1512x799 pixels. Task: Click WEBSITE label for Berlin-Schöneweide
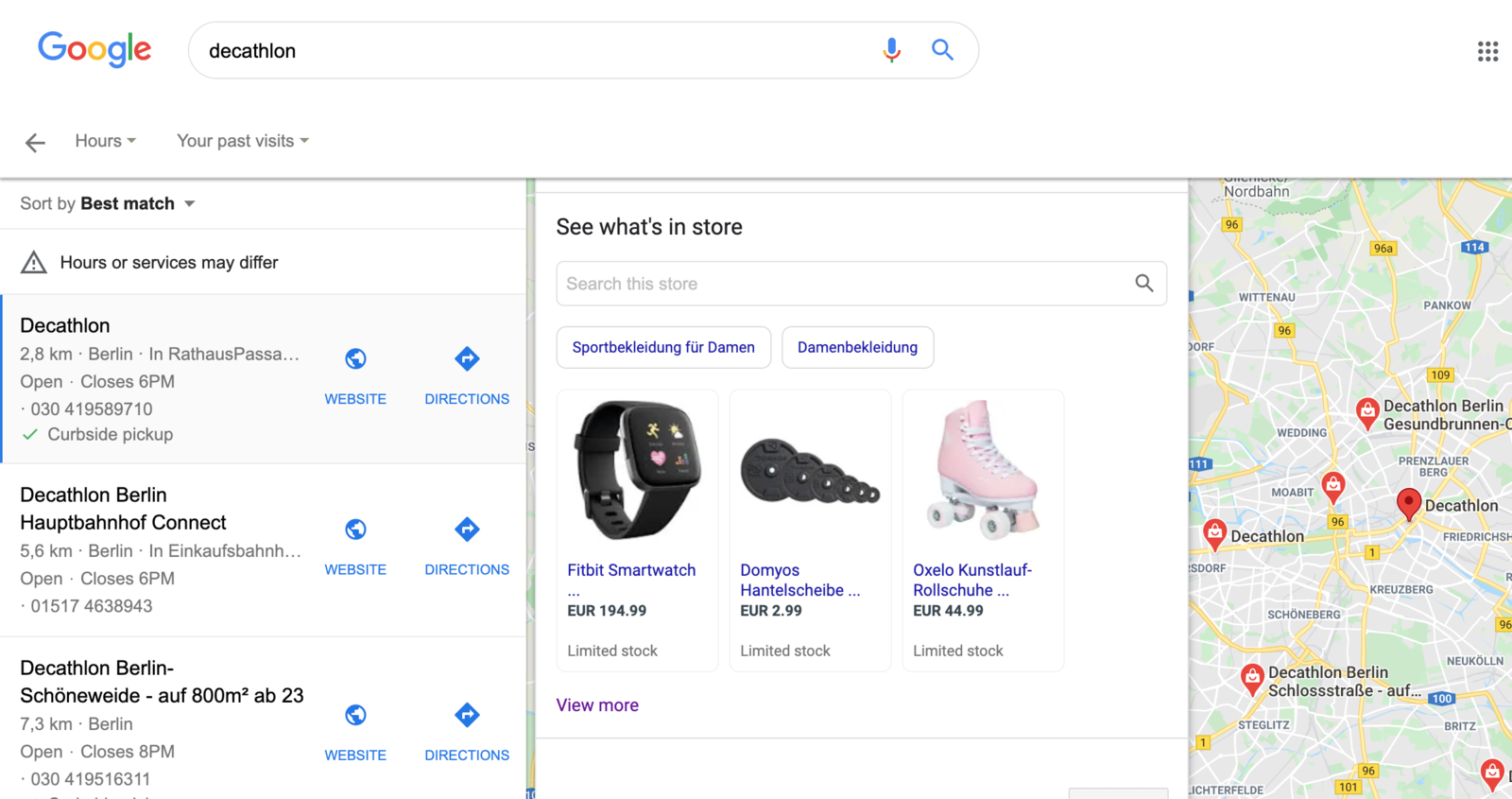355,755
